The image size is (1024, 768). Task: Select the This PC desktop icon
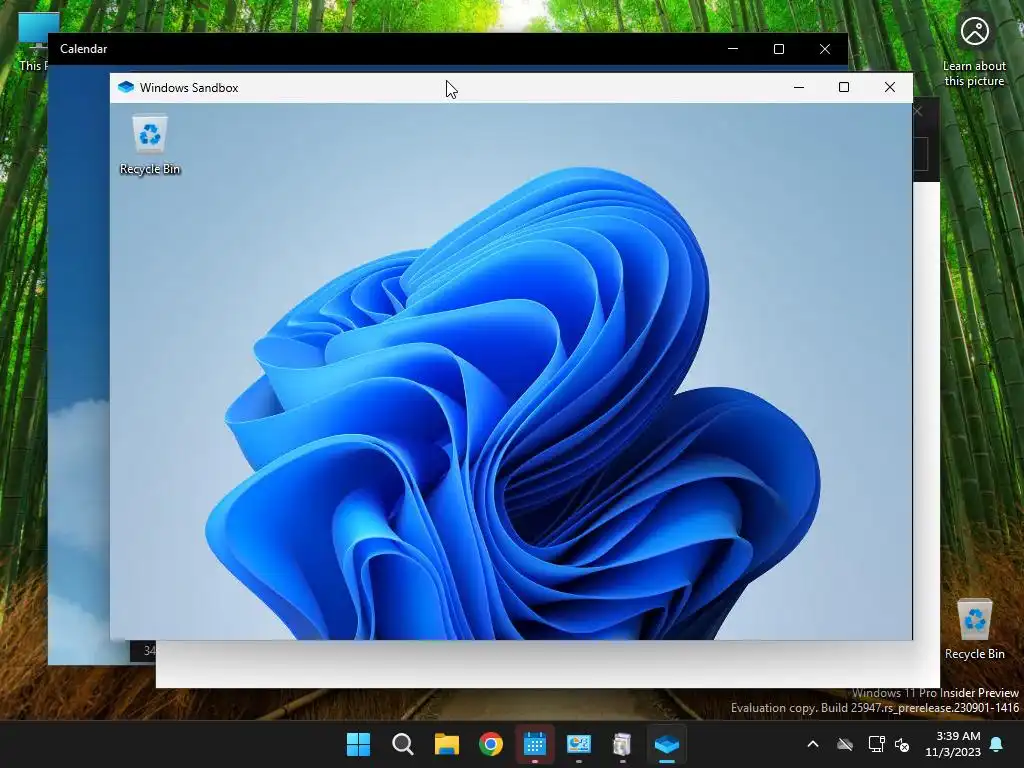tap(33, 42)
